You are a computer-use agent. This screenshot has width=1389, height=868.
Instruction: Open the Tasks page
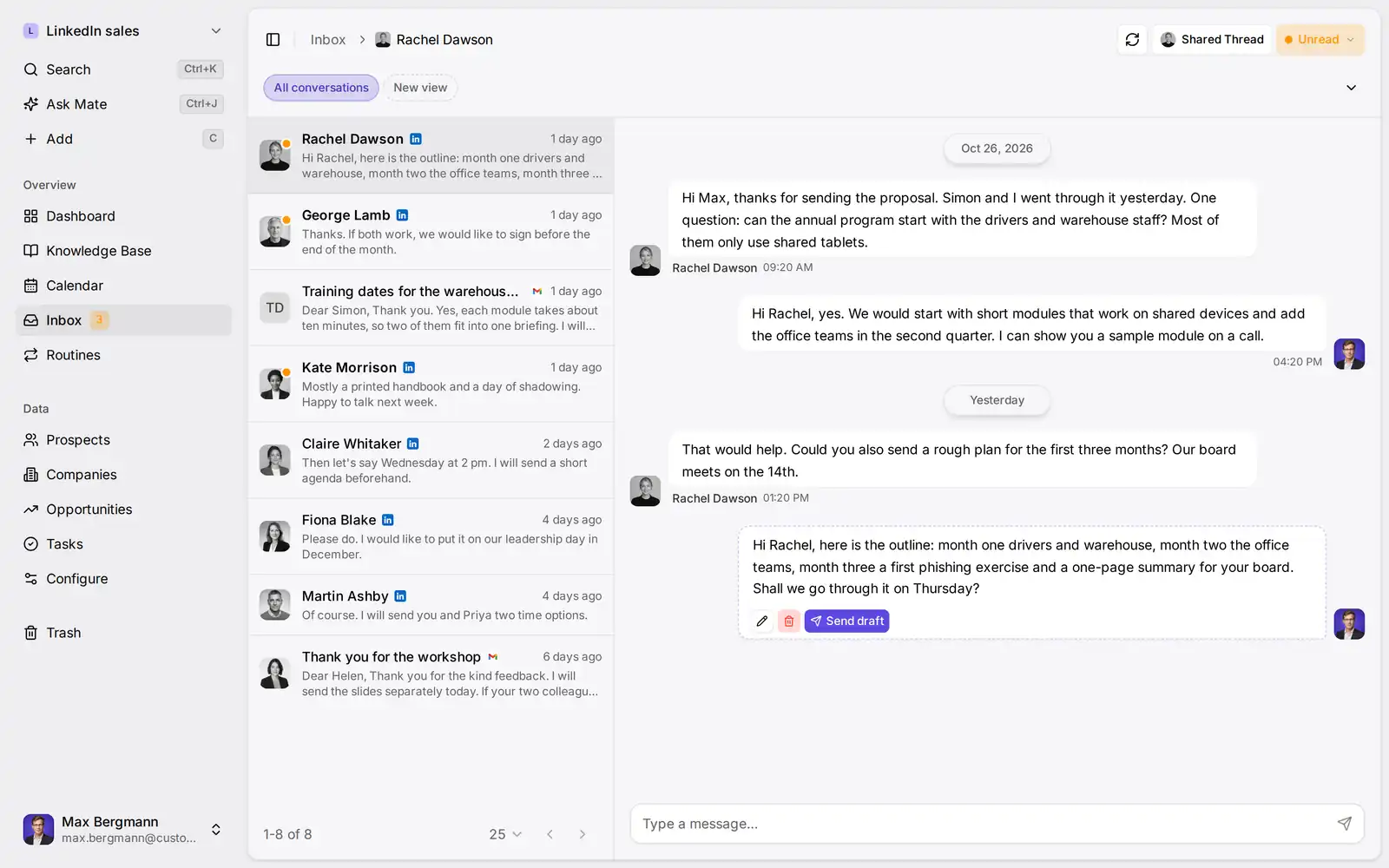(x=123, y=544)
